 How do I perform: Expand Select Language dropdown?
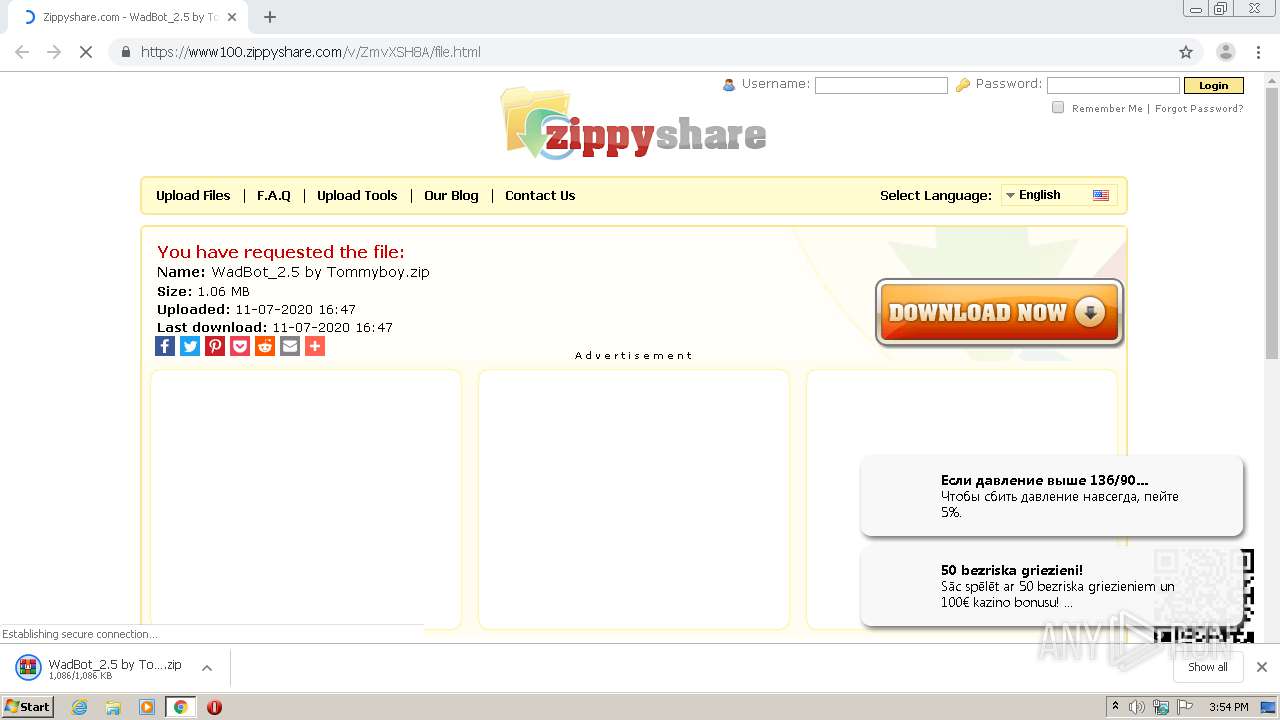point(1059,195)
